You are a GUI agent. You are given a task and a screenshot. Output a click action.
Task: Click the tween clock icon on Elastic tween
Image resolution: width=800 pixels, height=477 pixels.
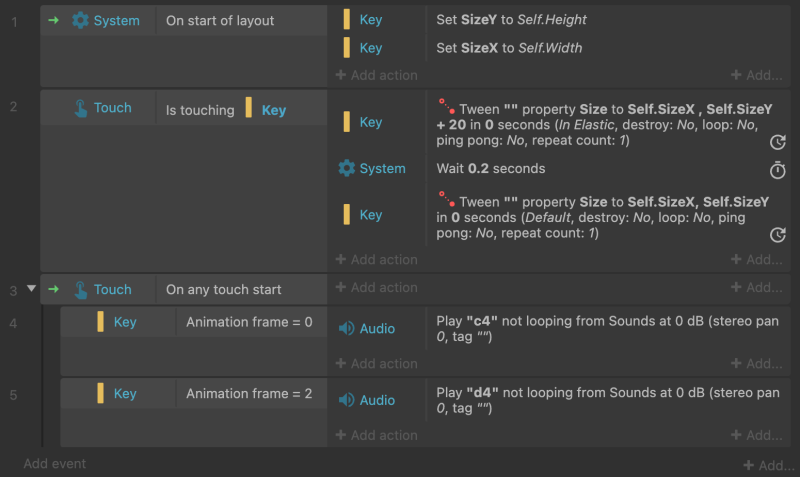click(x=778, y=142)
